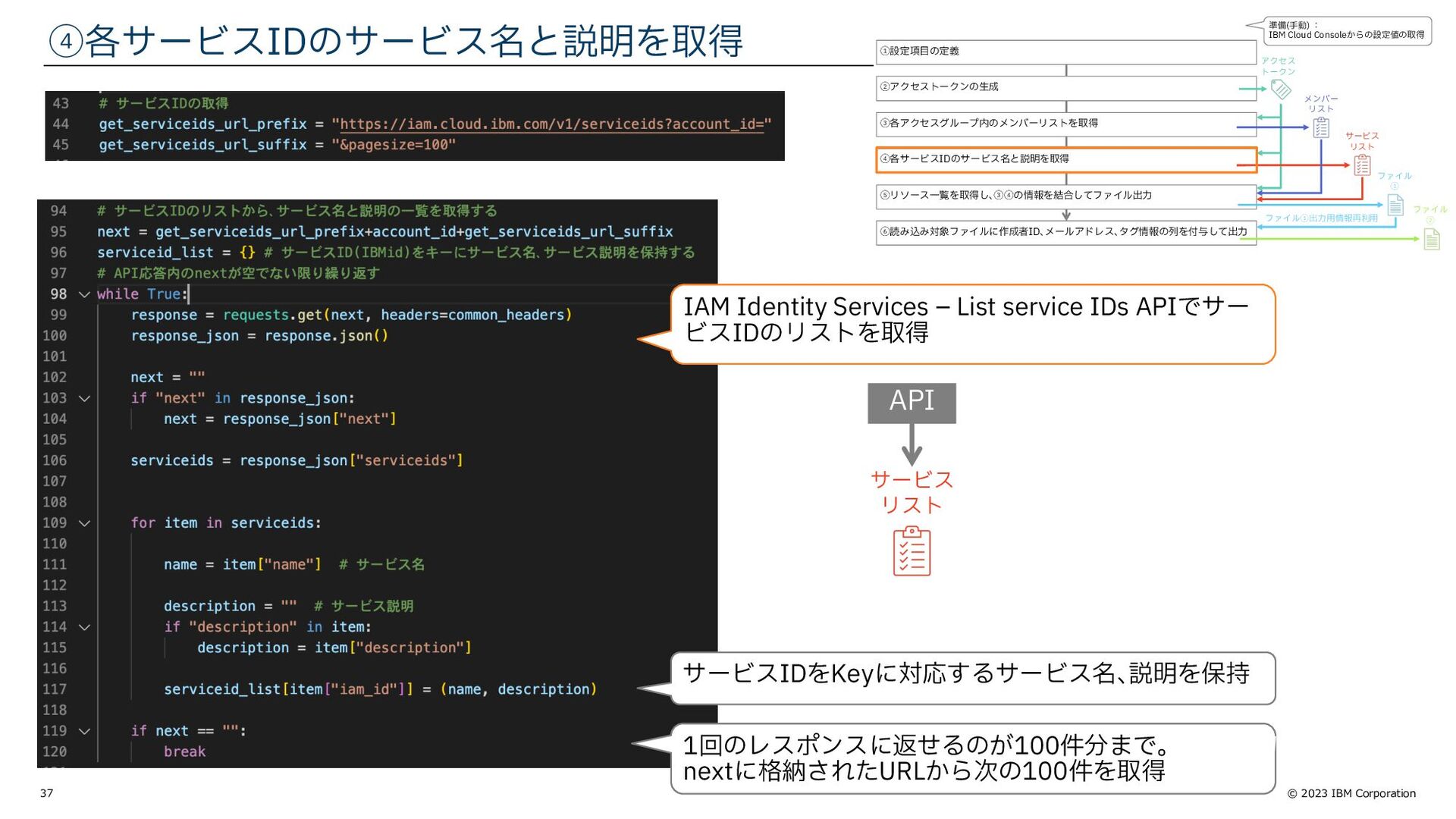Click the gray API box
The image size is (1456, 819).
(912, 402)
